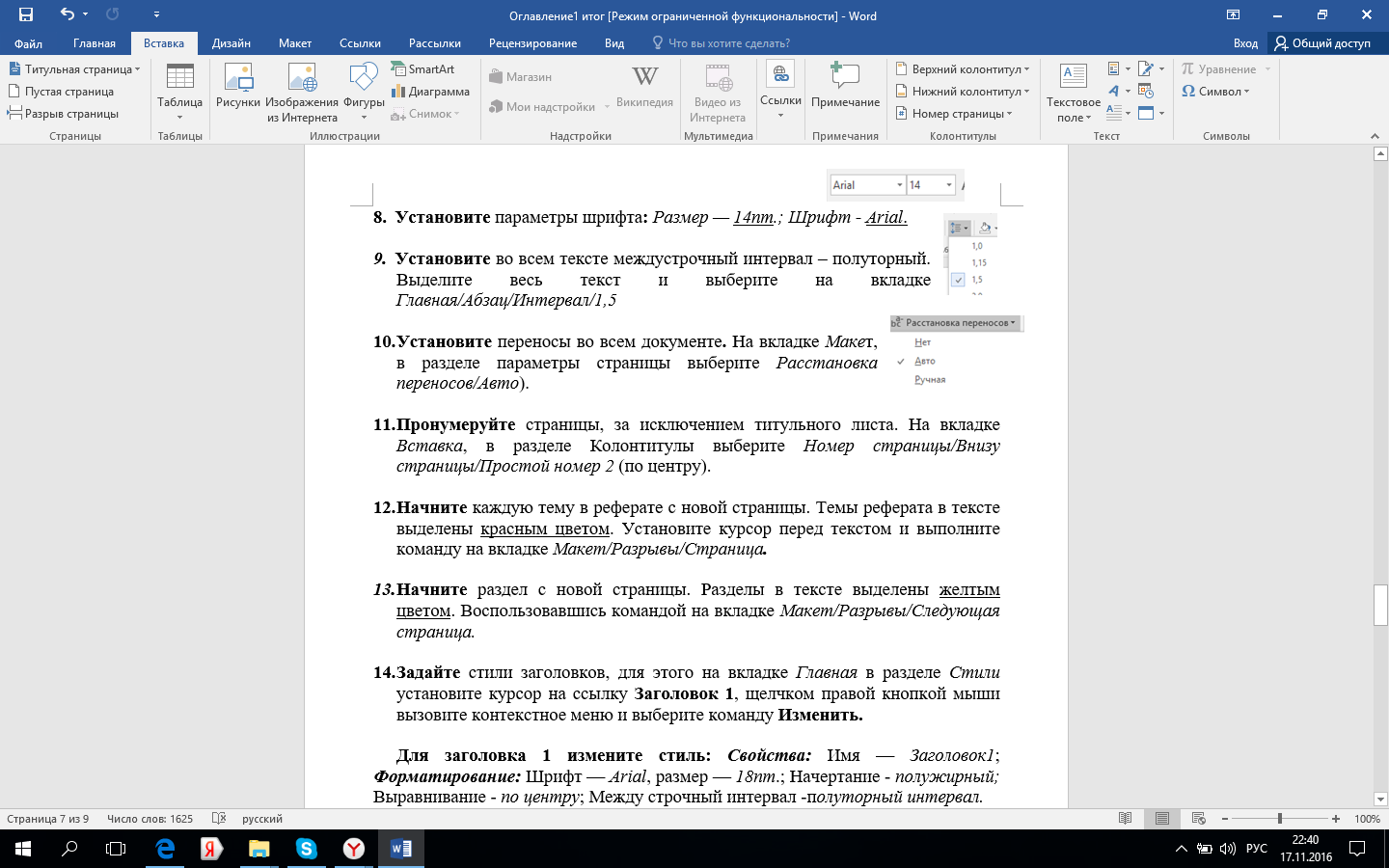Screen dimensions: 1389x868
Task: Open Ribbon Display Options icon
Action: click(1233, 14)
